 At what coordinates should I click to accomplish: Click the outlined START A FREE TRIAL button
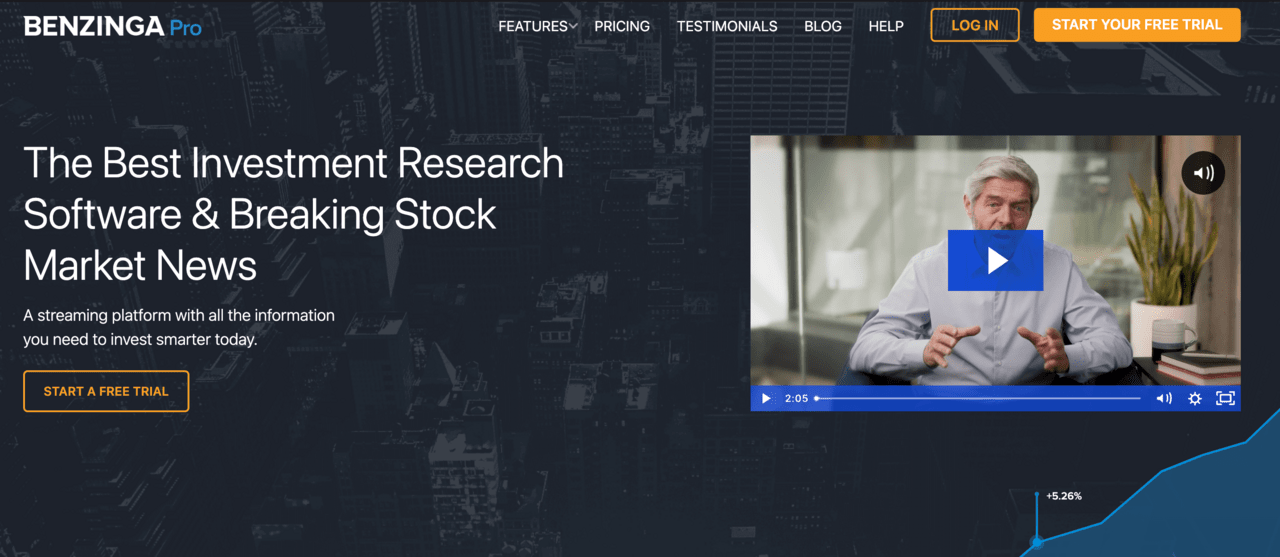pos(106,391)
